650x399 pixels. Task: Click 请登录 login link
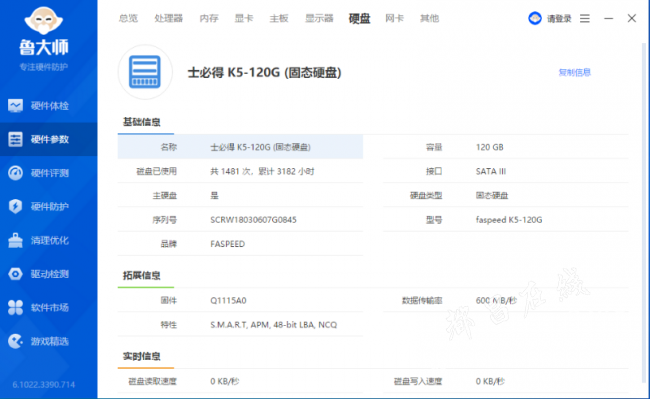pos(559,18)
